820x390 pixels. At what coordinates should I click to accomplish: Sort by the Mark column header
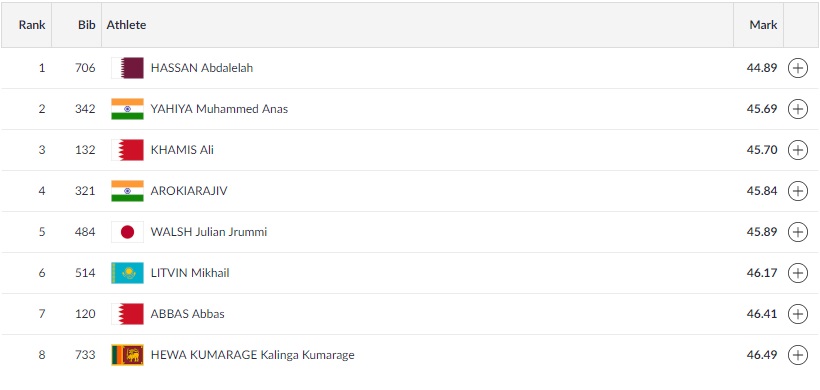tap(763, 25)
